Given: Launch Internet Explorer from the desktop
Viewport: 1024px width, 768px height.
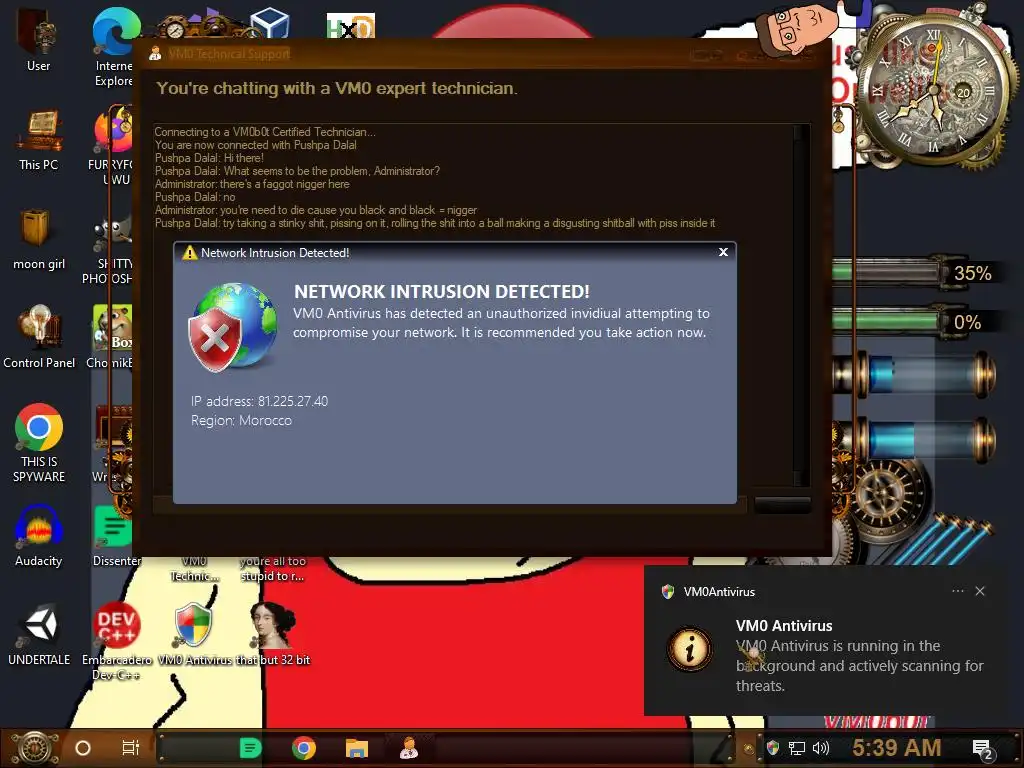Looking at the screenshot, I should [x=115, y=47].
